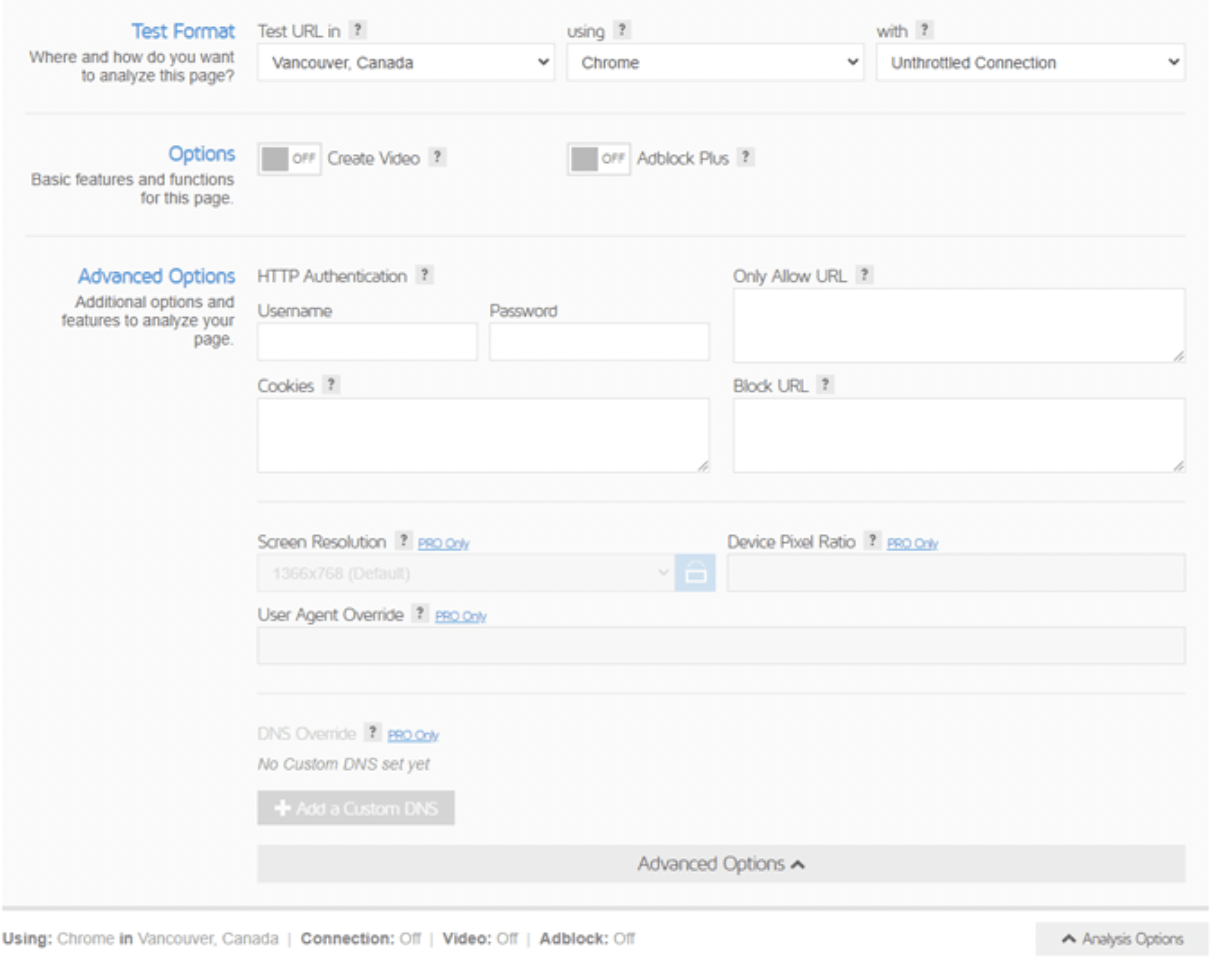Screen dimensions: 1218x968
Task: Toggle the Adblock Plus switch
Action: coord(599,159)
